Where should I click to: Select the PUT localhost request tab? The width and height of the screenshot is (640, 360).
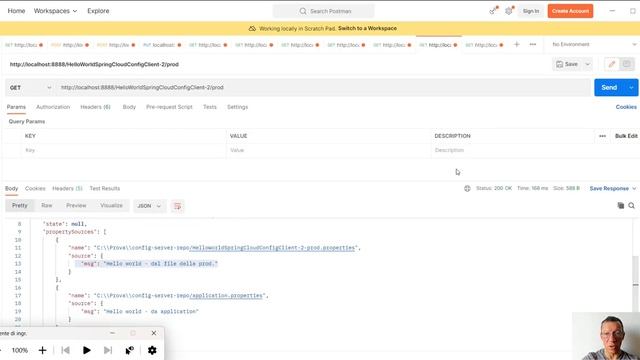[x=162, y=45]
